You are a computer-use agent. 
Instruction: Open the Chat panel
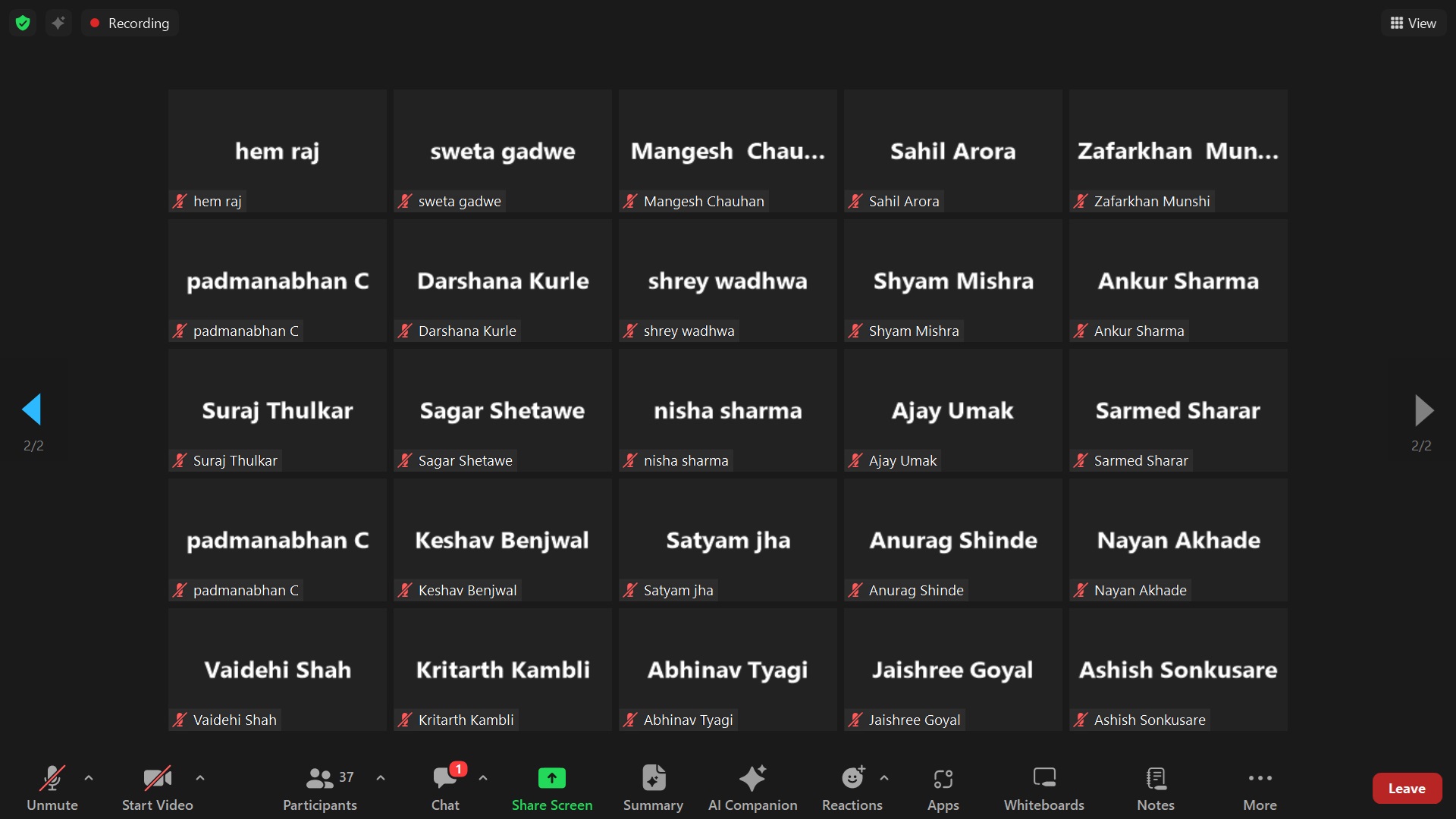(446, 788)
